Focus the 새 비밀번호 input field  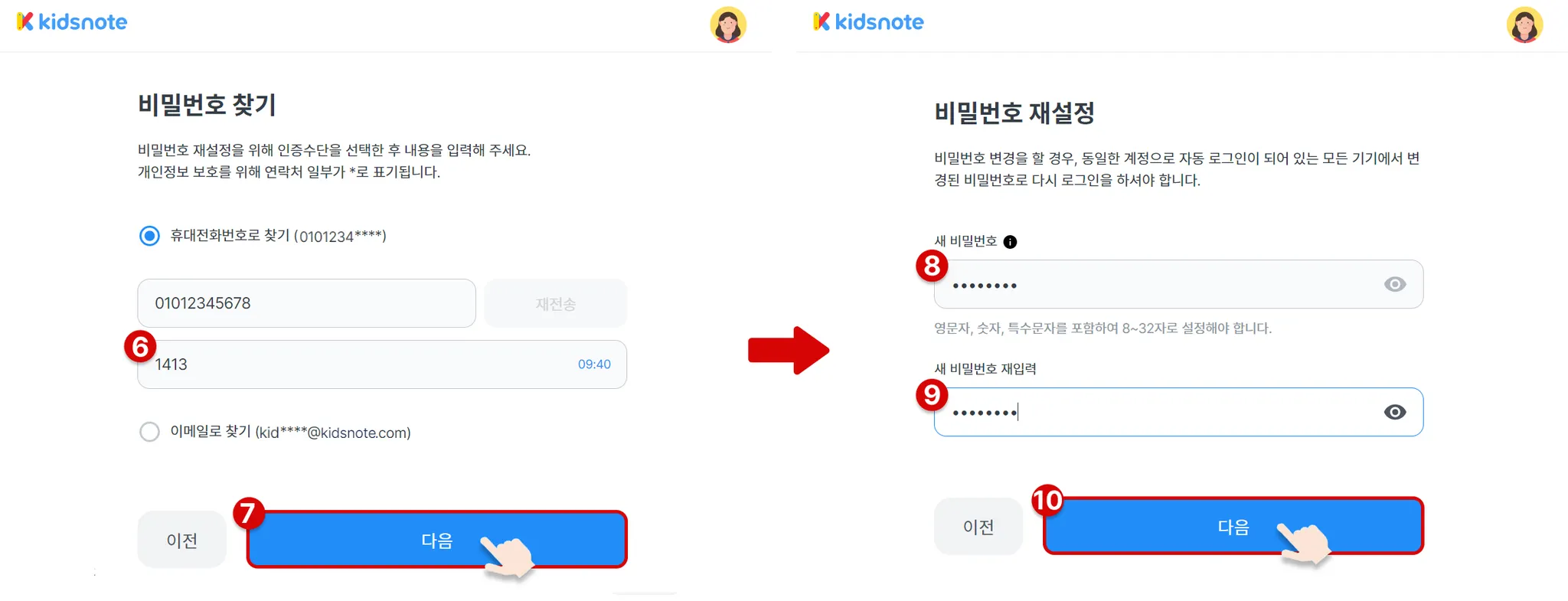point(1178,285)
